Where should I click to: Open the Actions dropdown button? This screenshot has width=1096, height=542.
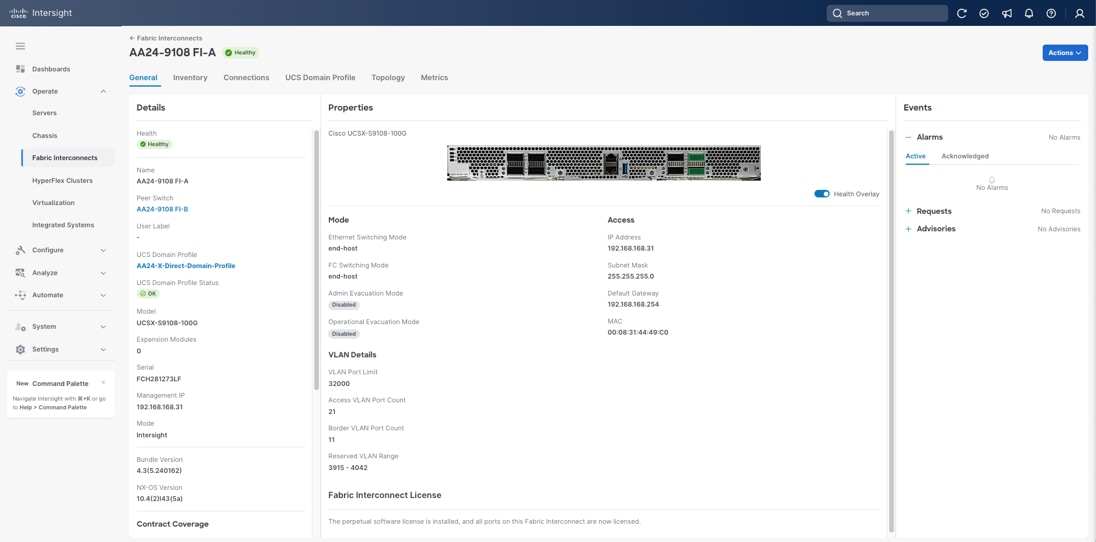pyautogui.click(x=1065, y=52)
